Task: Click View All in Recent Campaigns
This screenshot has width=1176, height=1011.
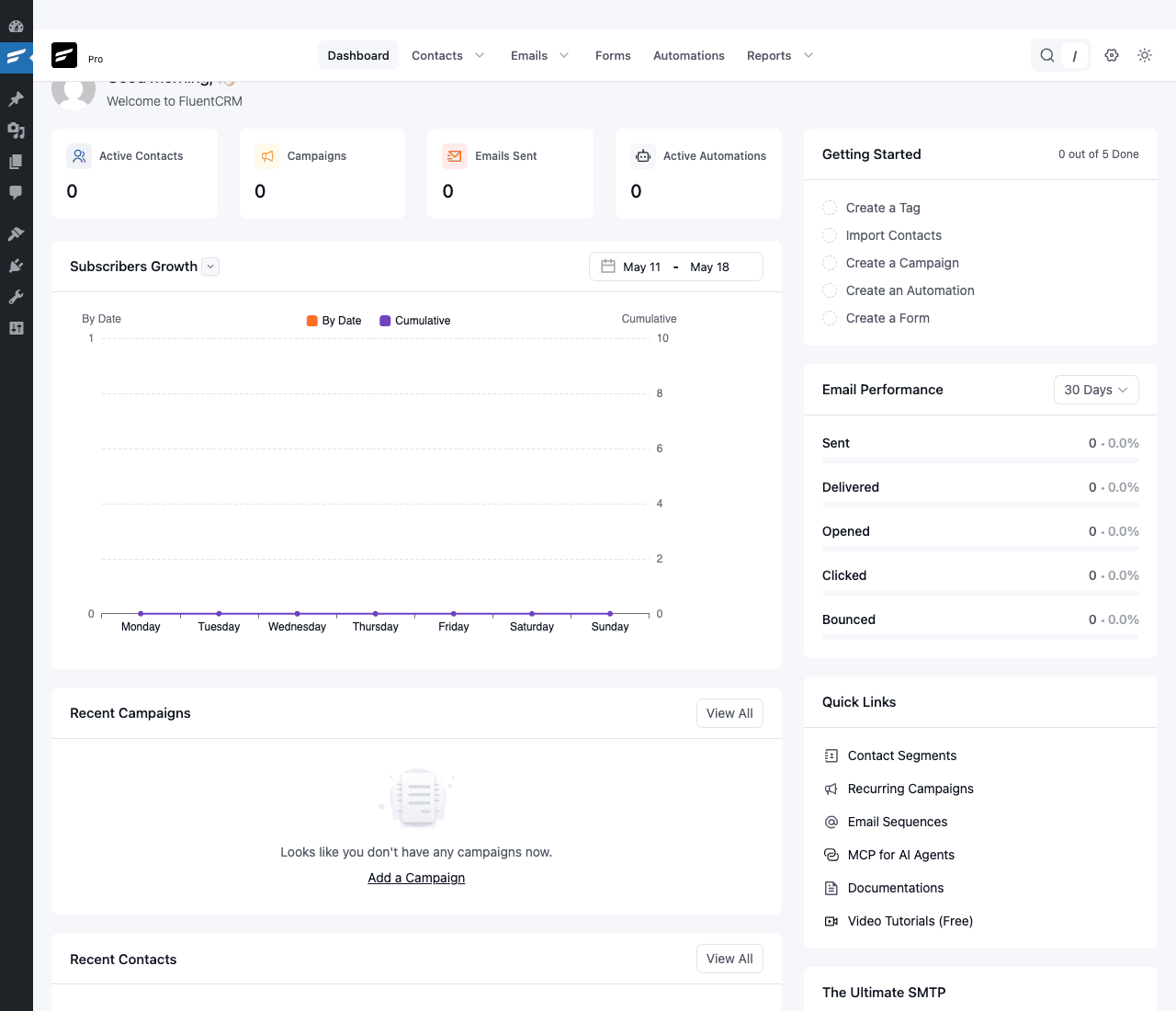Action: click(729, 713)
